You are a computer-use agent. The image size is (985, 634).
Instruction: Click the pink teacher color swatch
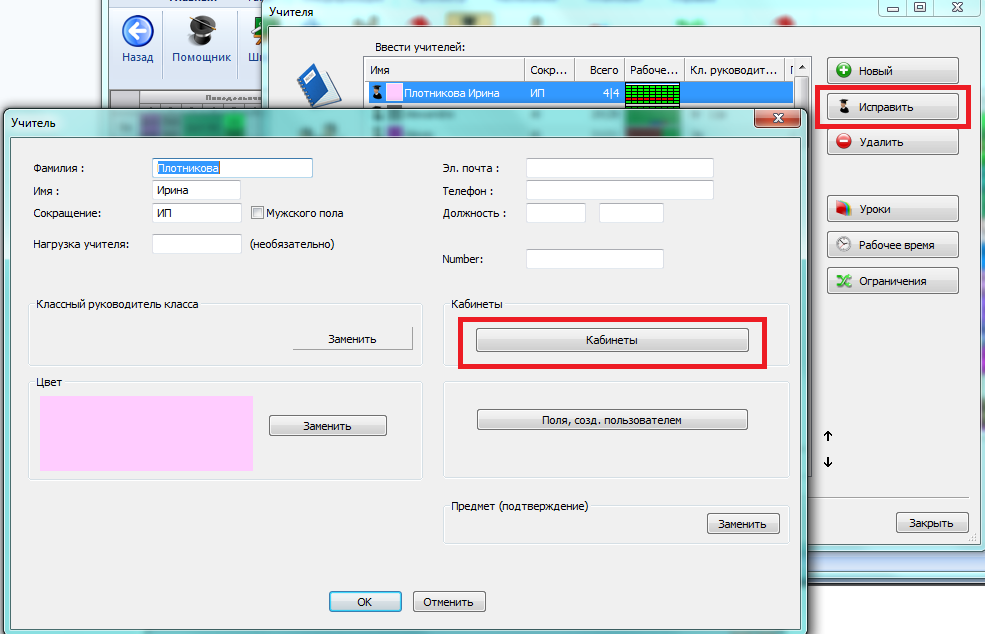click(146, 433)
